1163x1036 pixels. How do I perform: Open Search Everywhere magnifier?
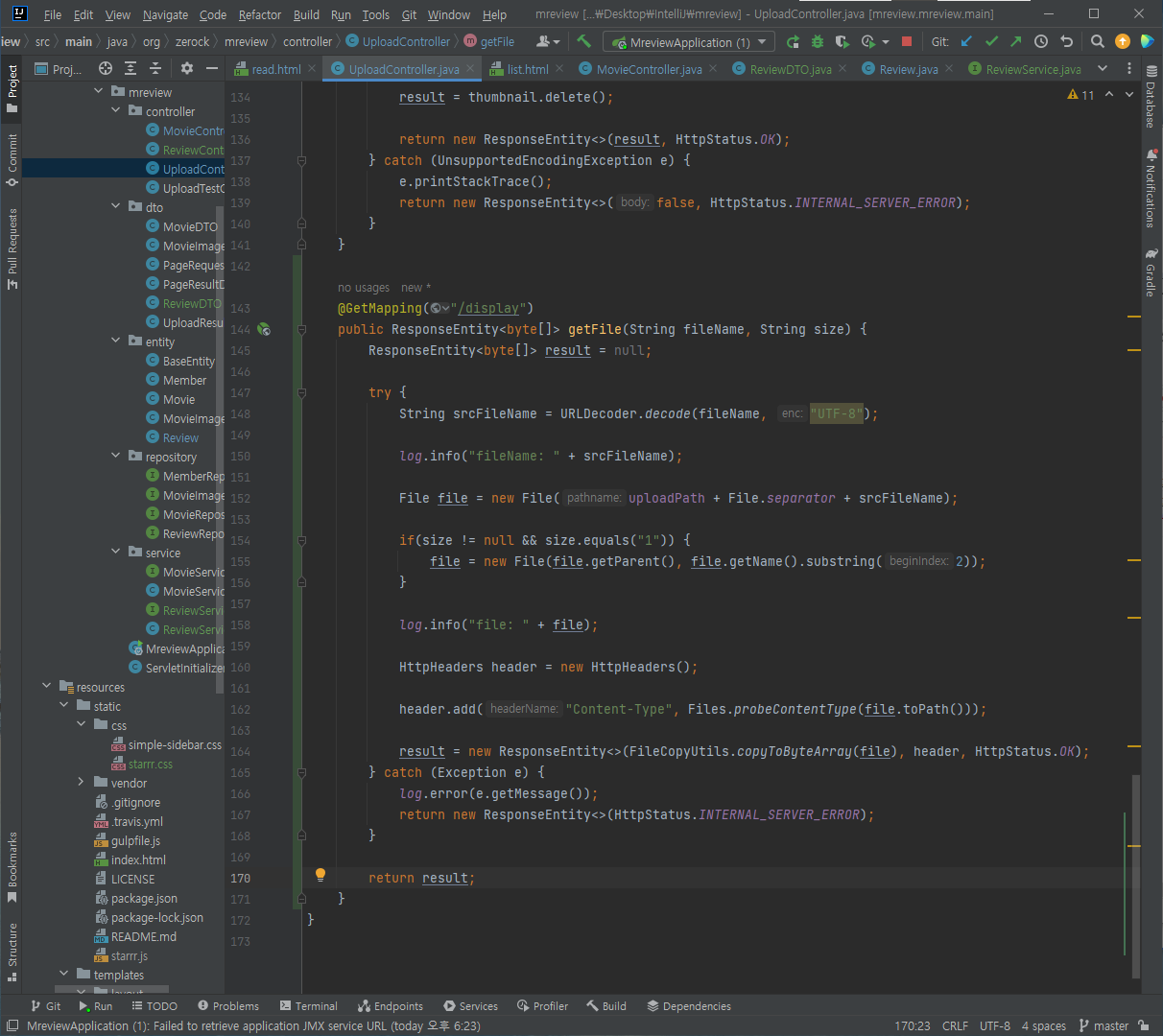(x=1098, y=41)
